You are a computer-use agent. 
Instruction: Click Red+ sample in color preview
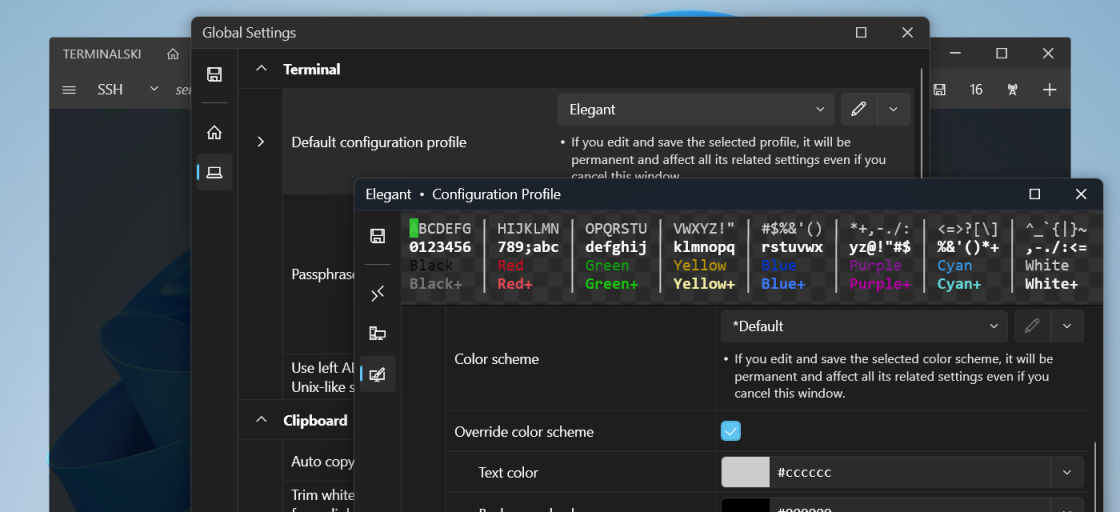pyautogui.click(x=516, y=283)
